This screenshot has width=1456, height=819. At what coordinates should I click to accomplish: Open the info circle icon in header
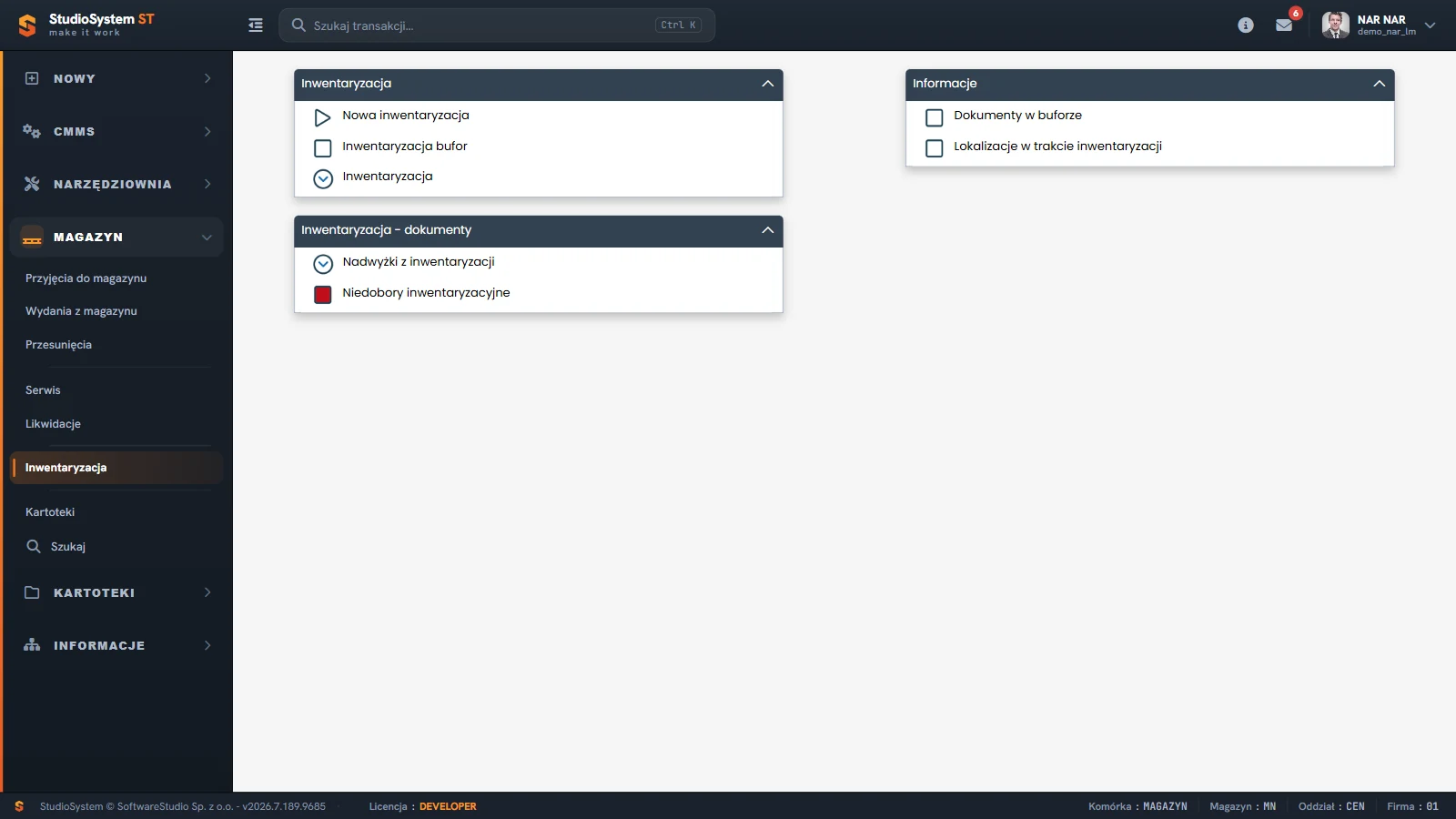[1246, 25]
